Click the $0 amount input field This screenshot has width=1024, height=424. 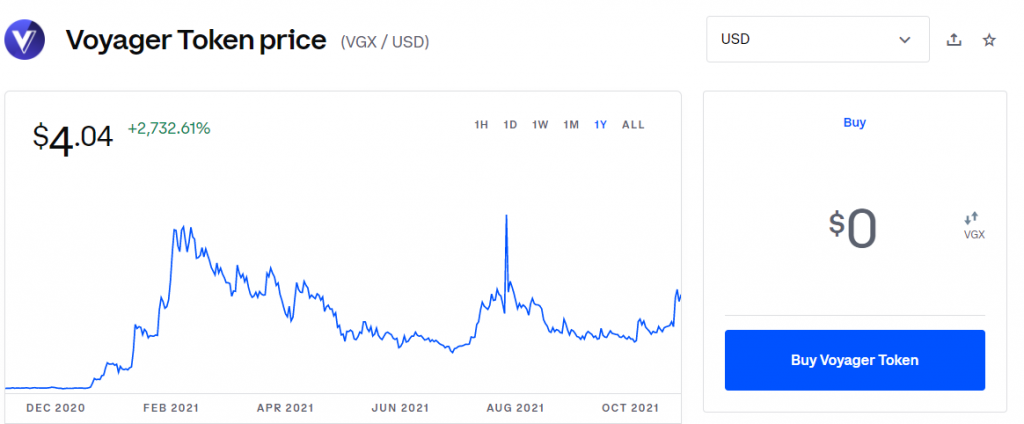click(852, 230)
